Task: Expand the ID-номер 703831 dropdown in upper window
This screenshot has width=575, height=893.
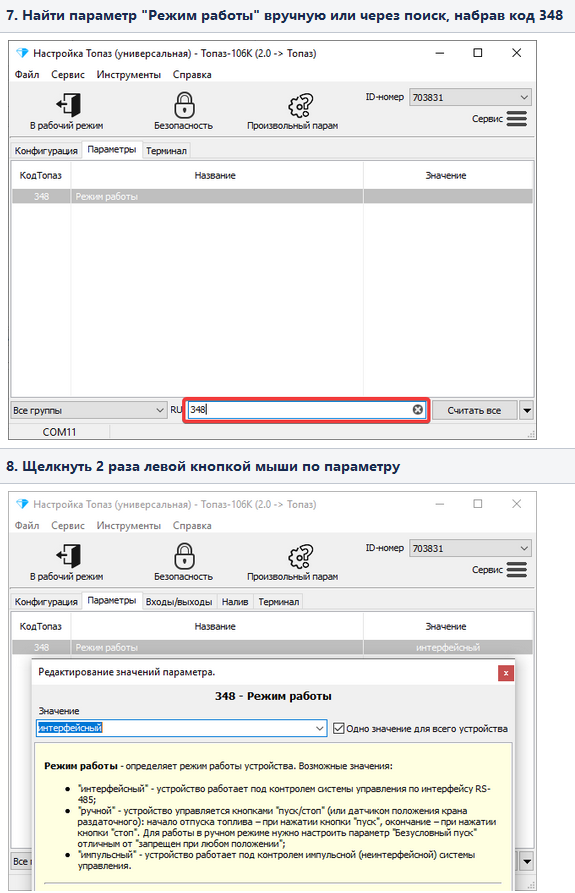Action: 524,97
